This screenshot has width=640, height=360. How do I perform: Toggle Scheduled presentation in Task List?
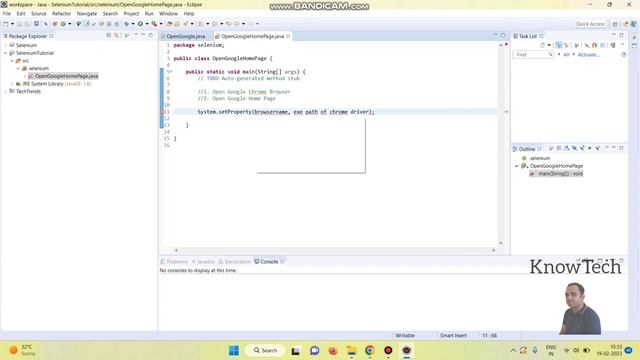(x=566, y=45)
